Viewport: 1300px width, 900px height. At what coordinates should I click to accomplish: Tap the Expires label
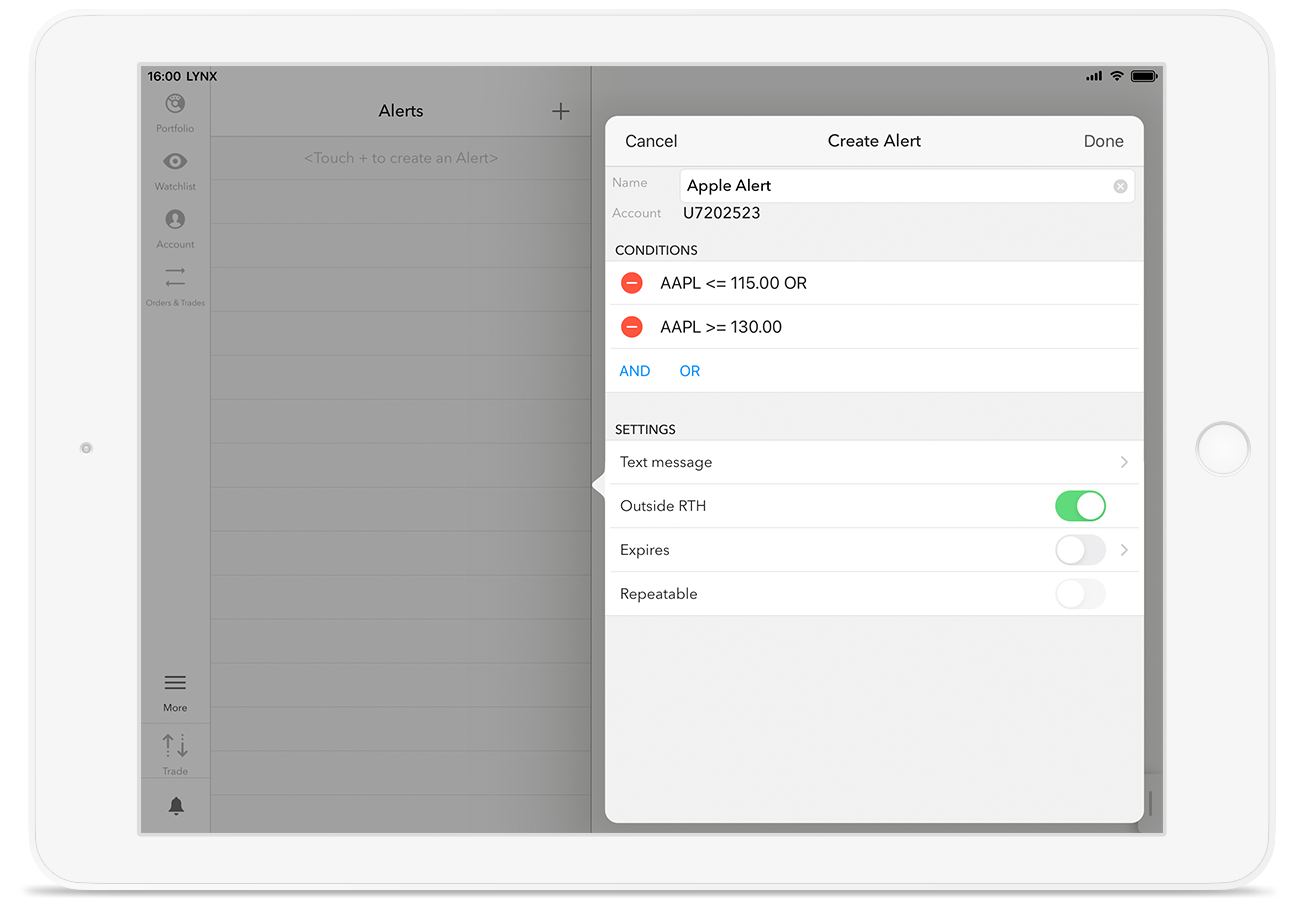[x=645, y=550]
